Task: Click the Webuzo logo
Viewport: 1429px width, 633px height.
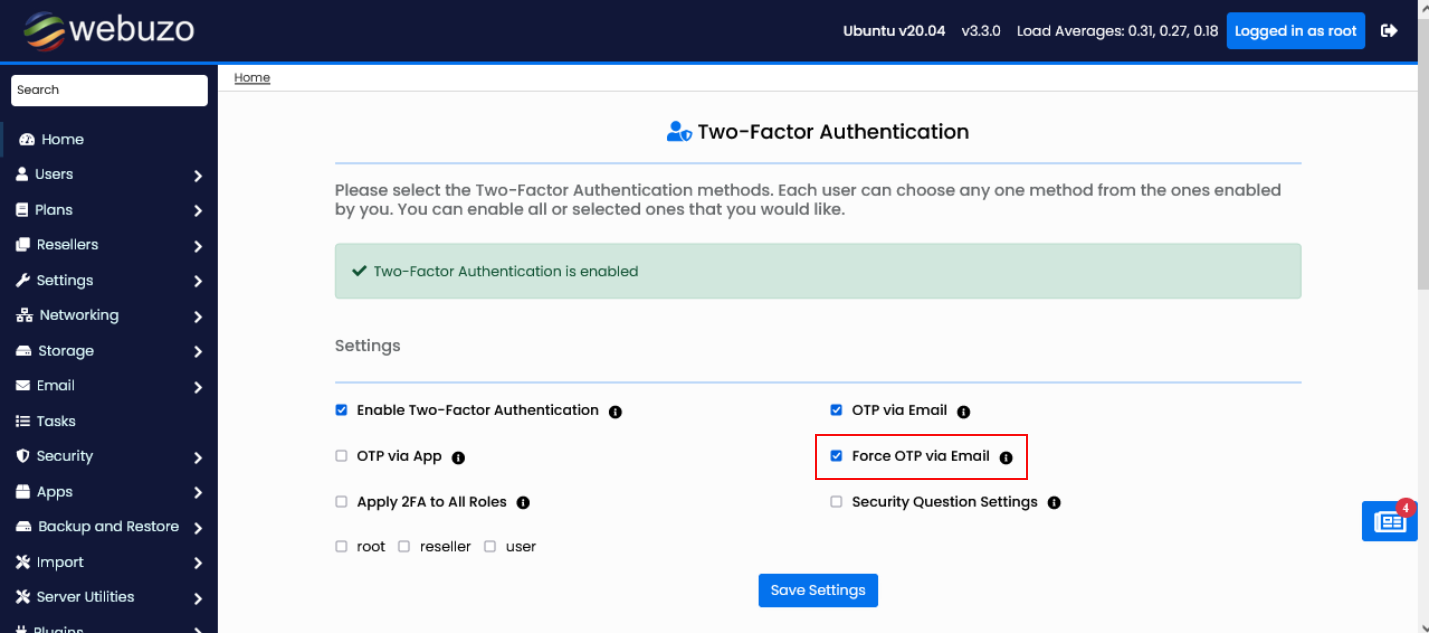Action: click(x=109, y=30)
